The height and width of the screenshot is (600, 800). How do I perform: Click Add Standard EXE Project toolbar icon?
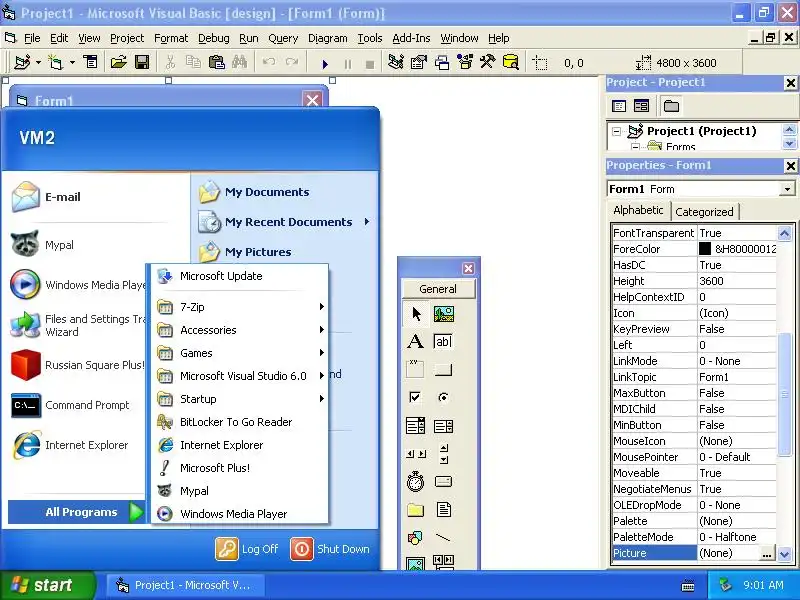(x=21, y=63)
